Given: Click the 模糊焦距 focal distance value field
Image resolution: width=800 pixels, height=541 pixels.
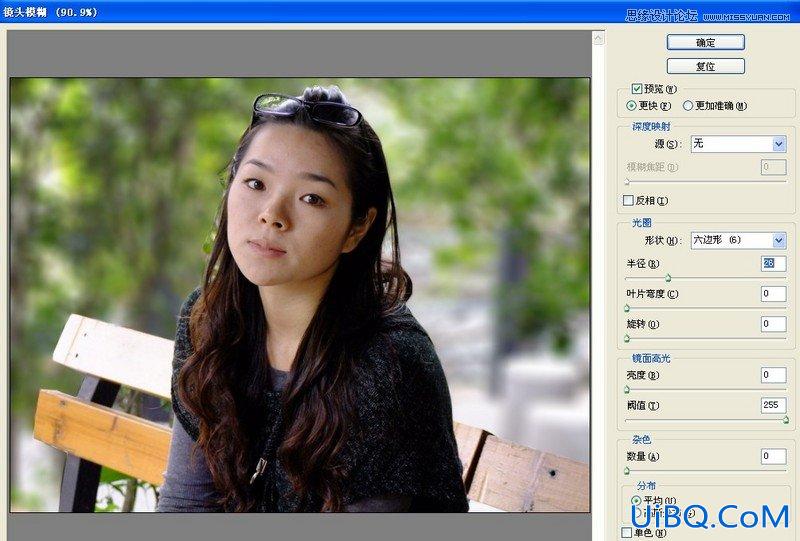Looking at the screenshot, I should (x=773, y=167).
